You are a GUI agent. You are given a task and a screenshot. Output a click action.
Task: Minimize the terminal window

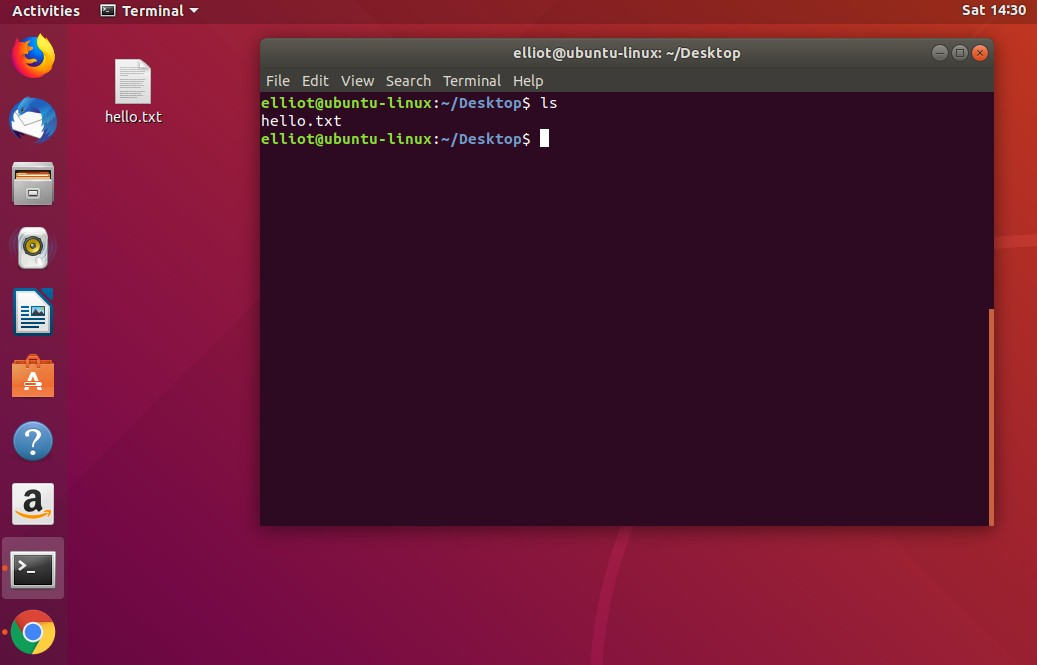tap(939, 53)
